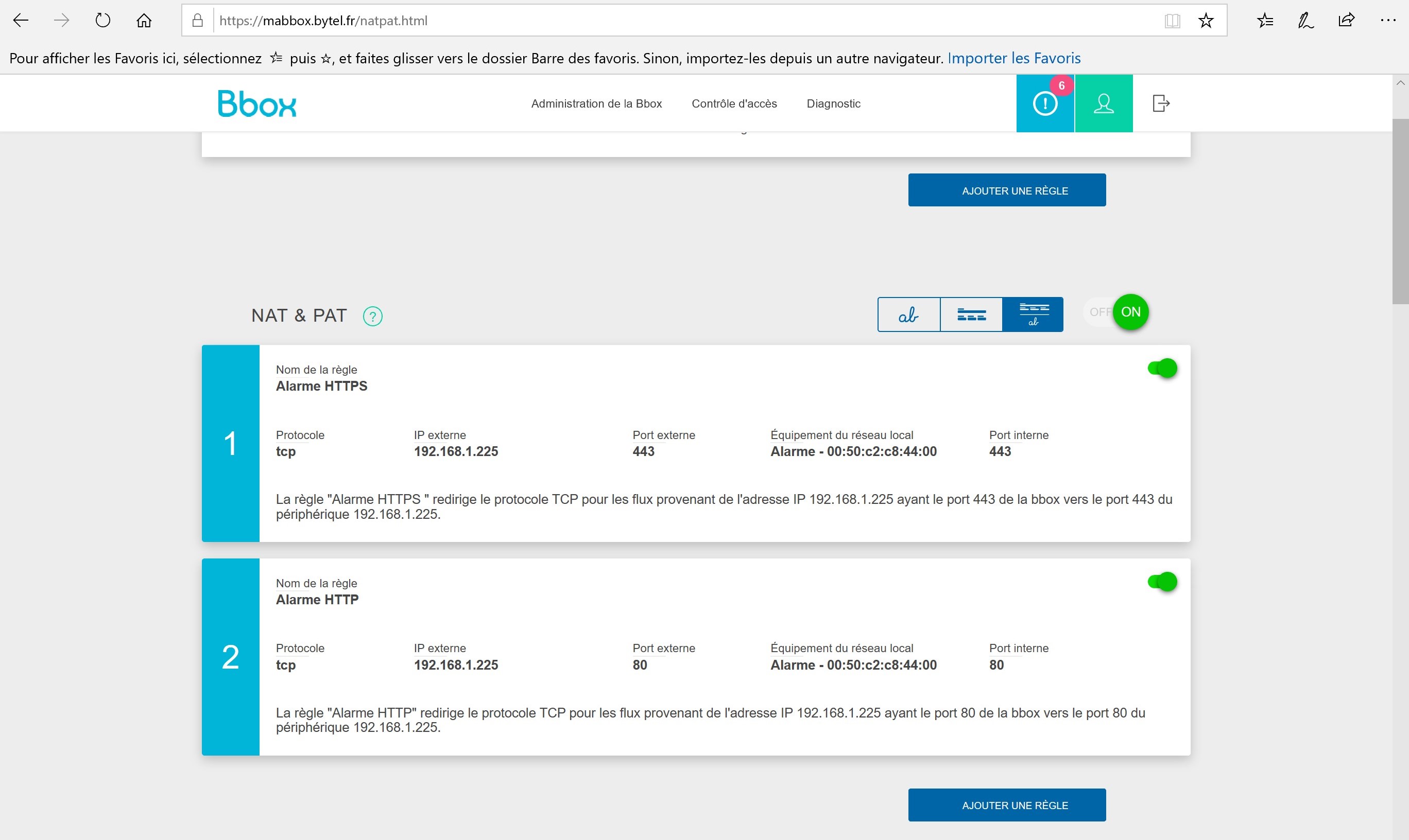The width and height of the screenshot is (1409, 840).
Task: Open the browser reading view icon
Action: [1172, 21]
